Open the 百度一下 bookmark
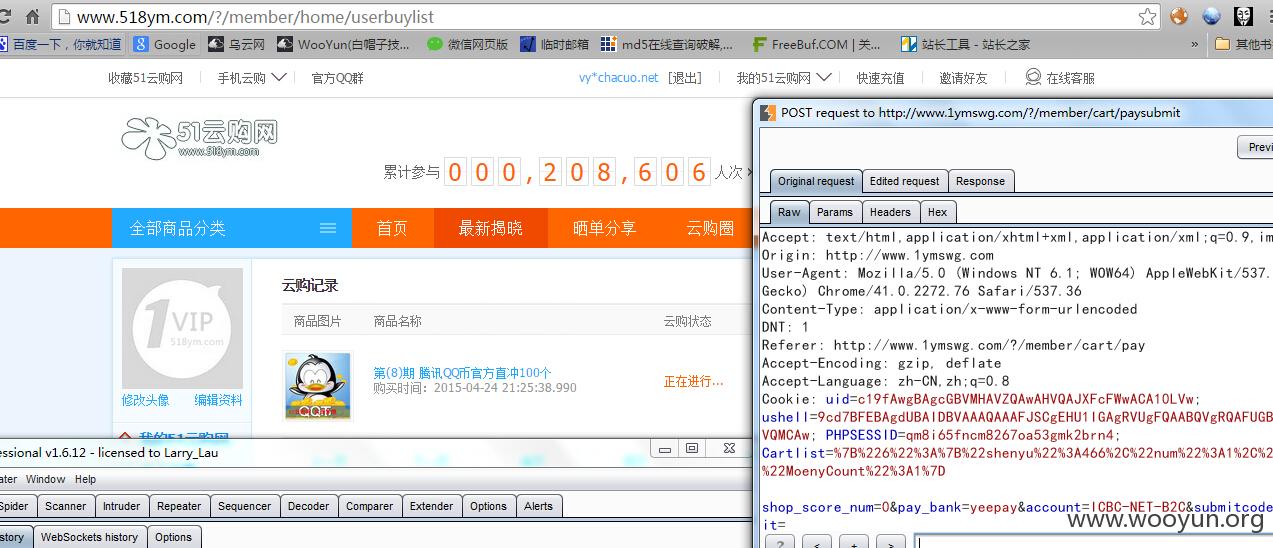The height and width of the screenshot is (548, 1273). click(60, 44)
